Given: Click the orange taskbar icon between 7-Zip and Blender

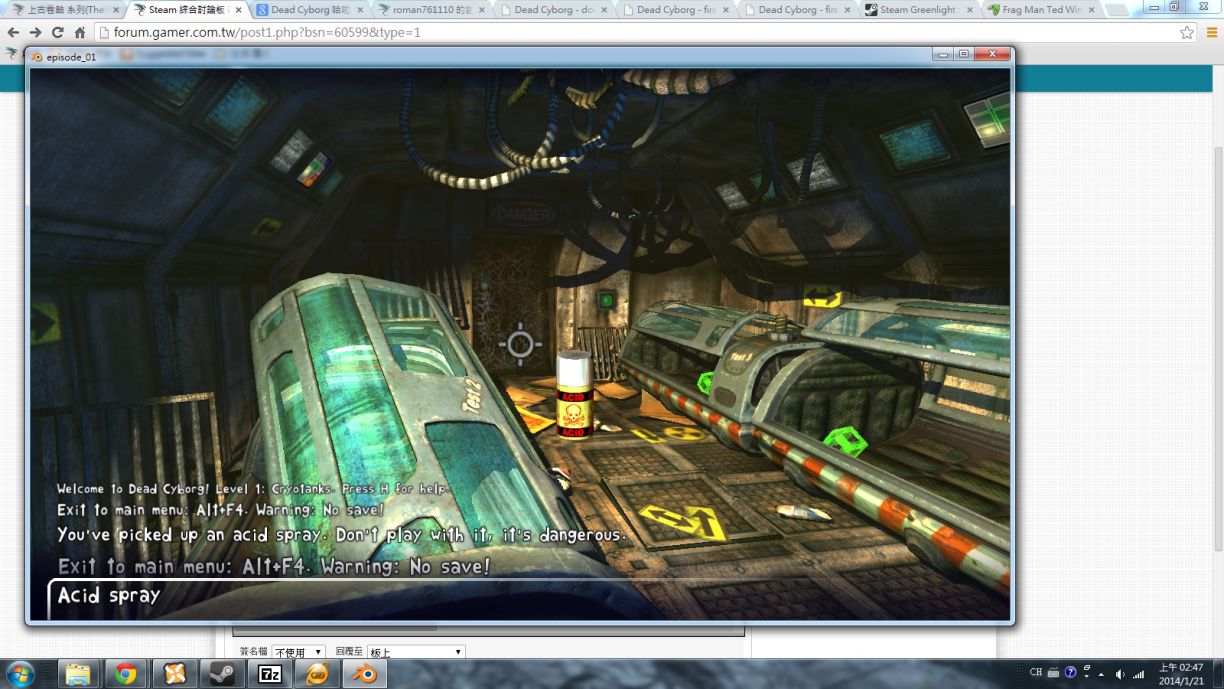Looking at the screenshot, I should tap(317, 674).
